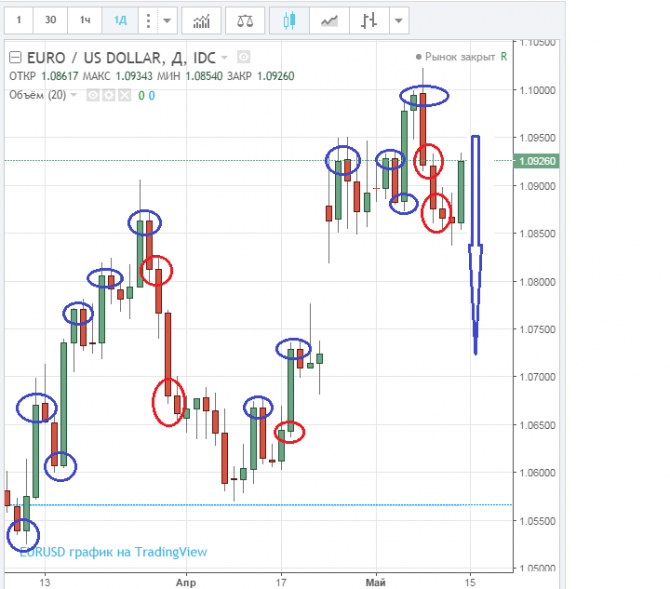
Task: Open the symbol title dropdown arrow
Action: 224,58
